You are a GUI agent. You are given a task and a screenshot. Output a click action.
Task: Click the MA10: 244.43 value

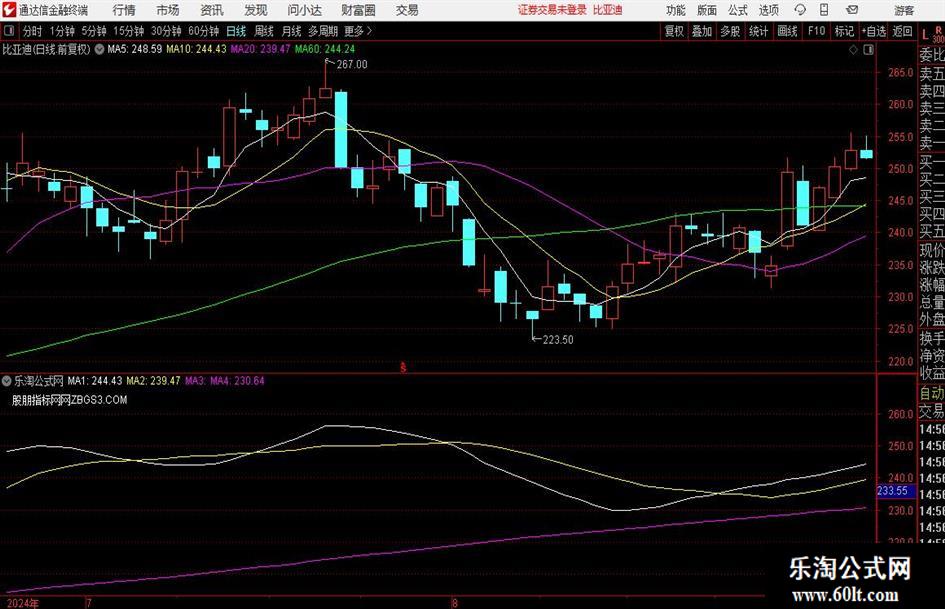(x=196, y=49)
